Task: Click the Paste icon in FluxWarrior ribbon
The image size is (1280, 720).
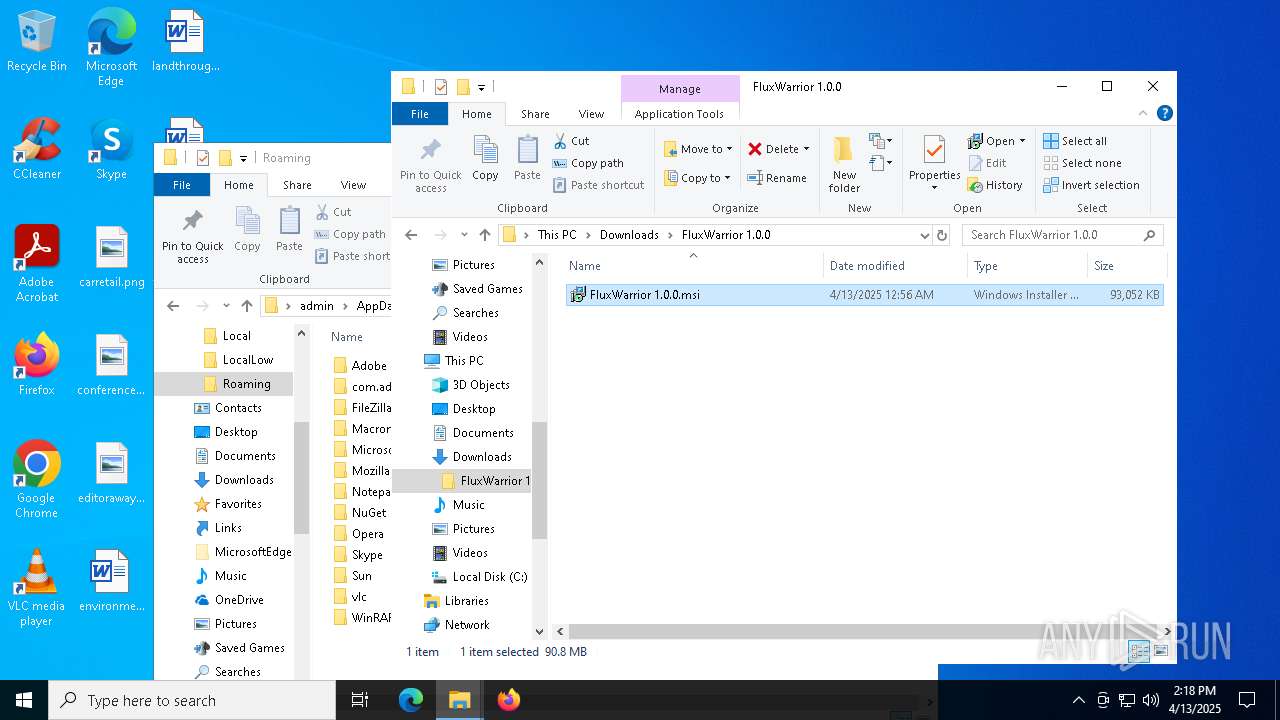Action: click(527, 159)
